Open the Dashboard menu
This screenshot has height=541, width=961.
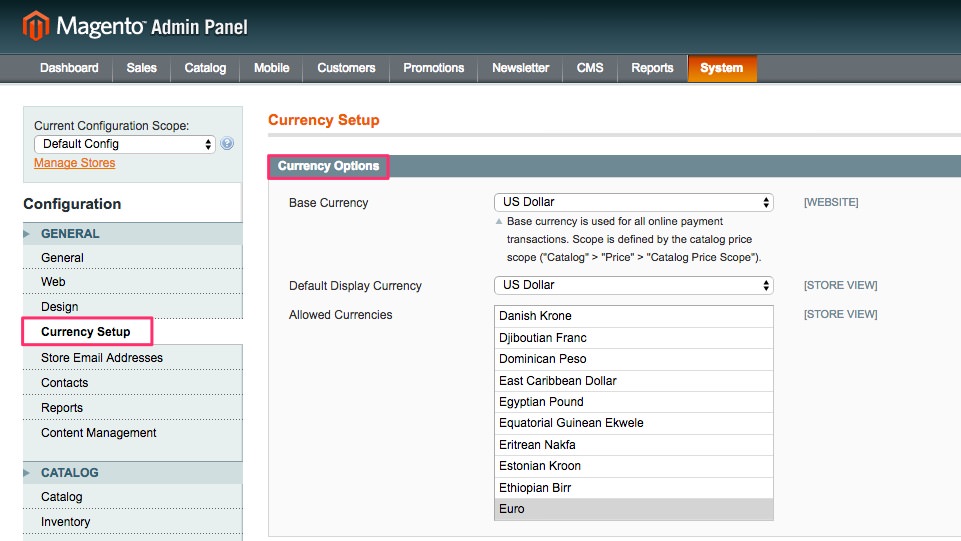(x=69, y=68)
